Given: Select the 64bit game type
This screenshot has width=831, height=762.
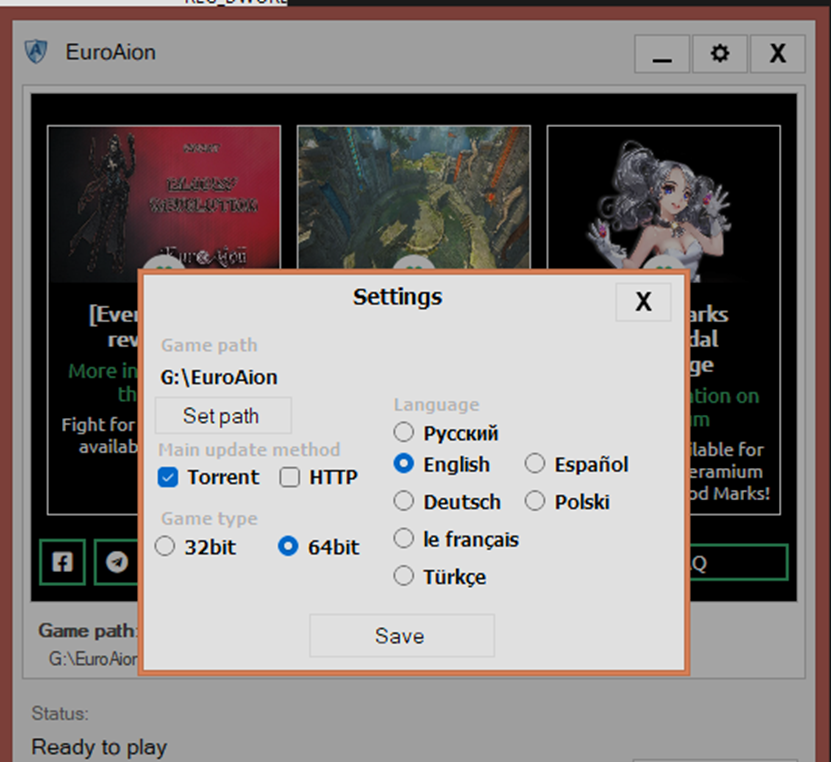Looking at the screenshot, I should (288, 547).
